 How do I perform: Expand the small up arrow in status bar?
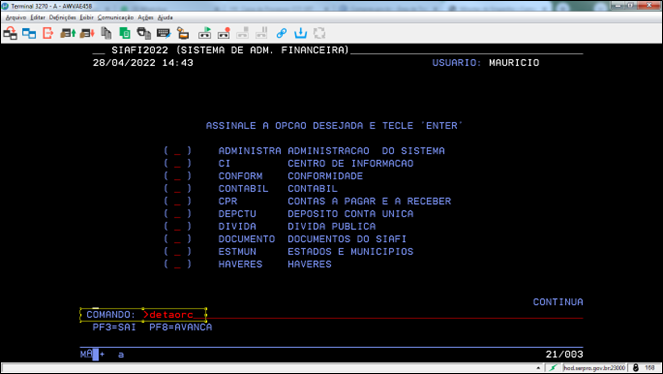pos(538,368)
